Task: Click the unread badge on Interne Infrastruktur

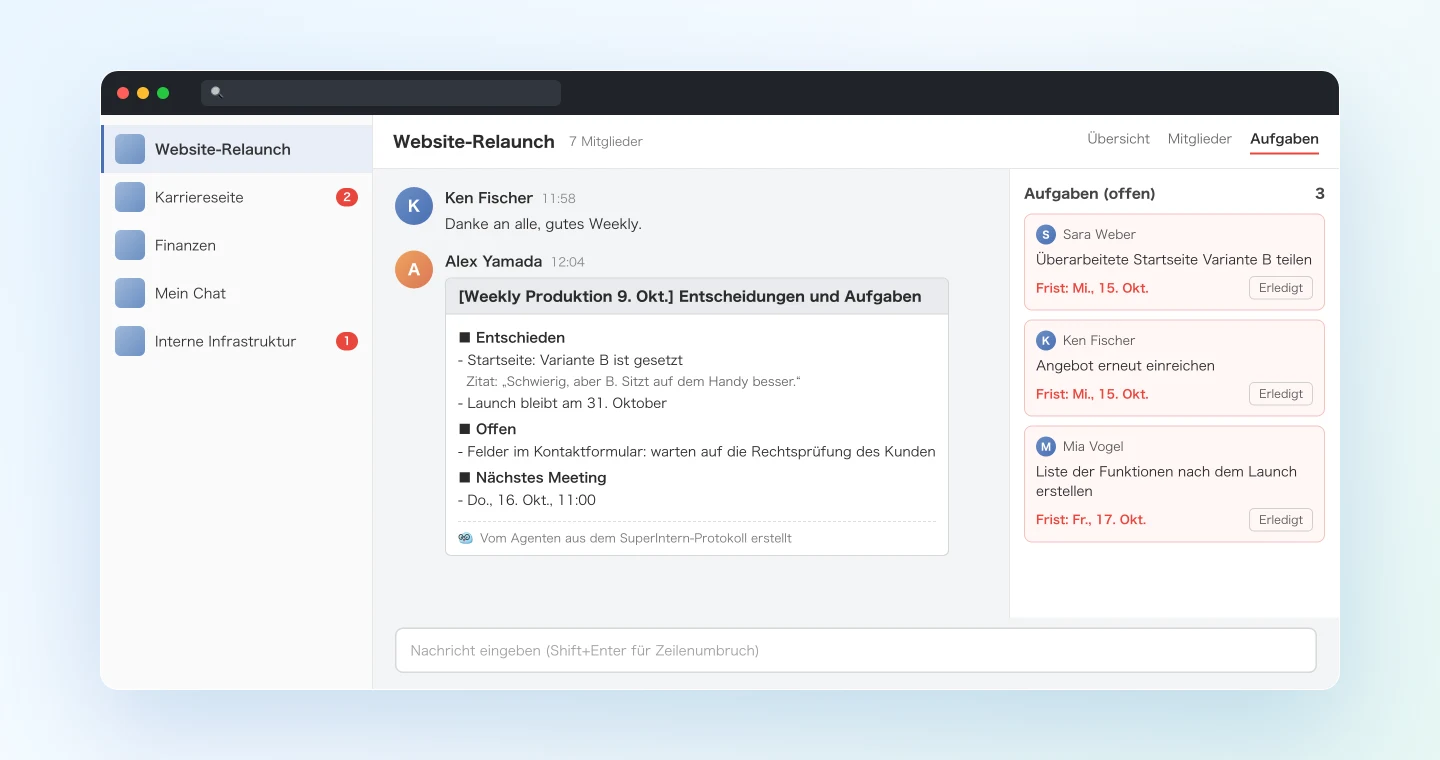Action: click(347, 341)
